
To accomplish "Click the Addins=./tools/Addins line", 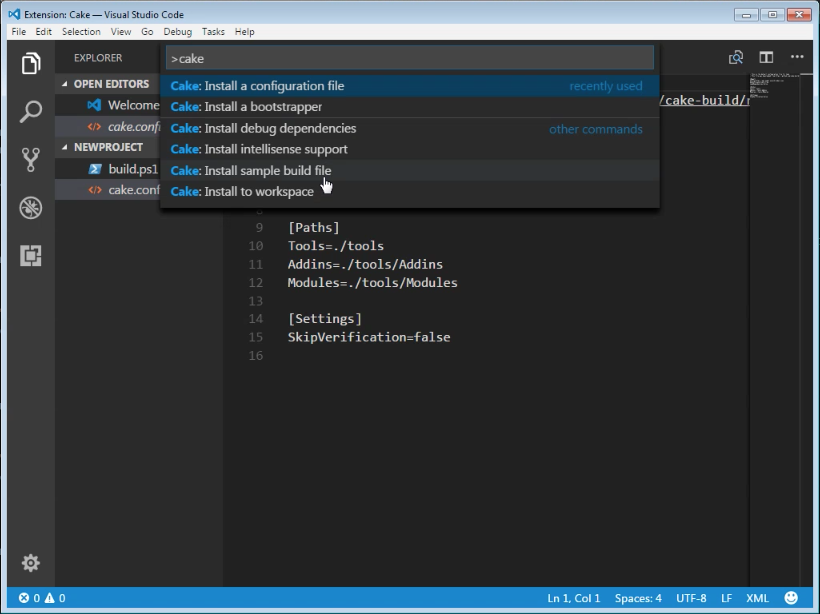I will (365, 264).
